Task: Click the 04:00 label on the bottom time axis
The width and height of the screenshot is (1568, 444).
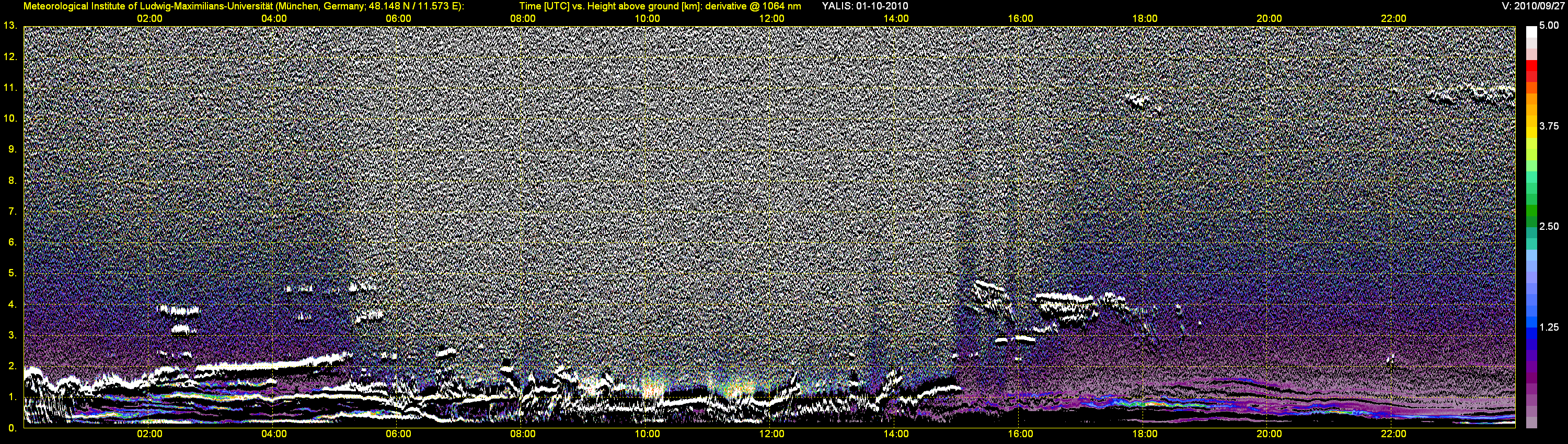Action: [274, 434]
